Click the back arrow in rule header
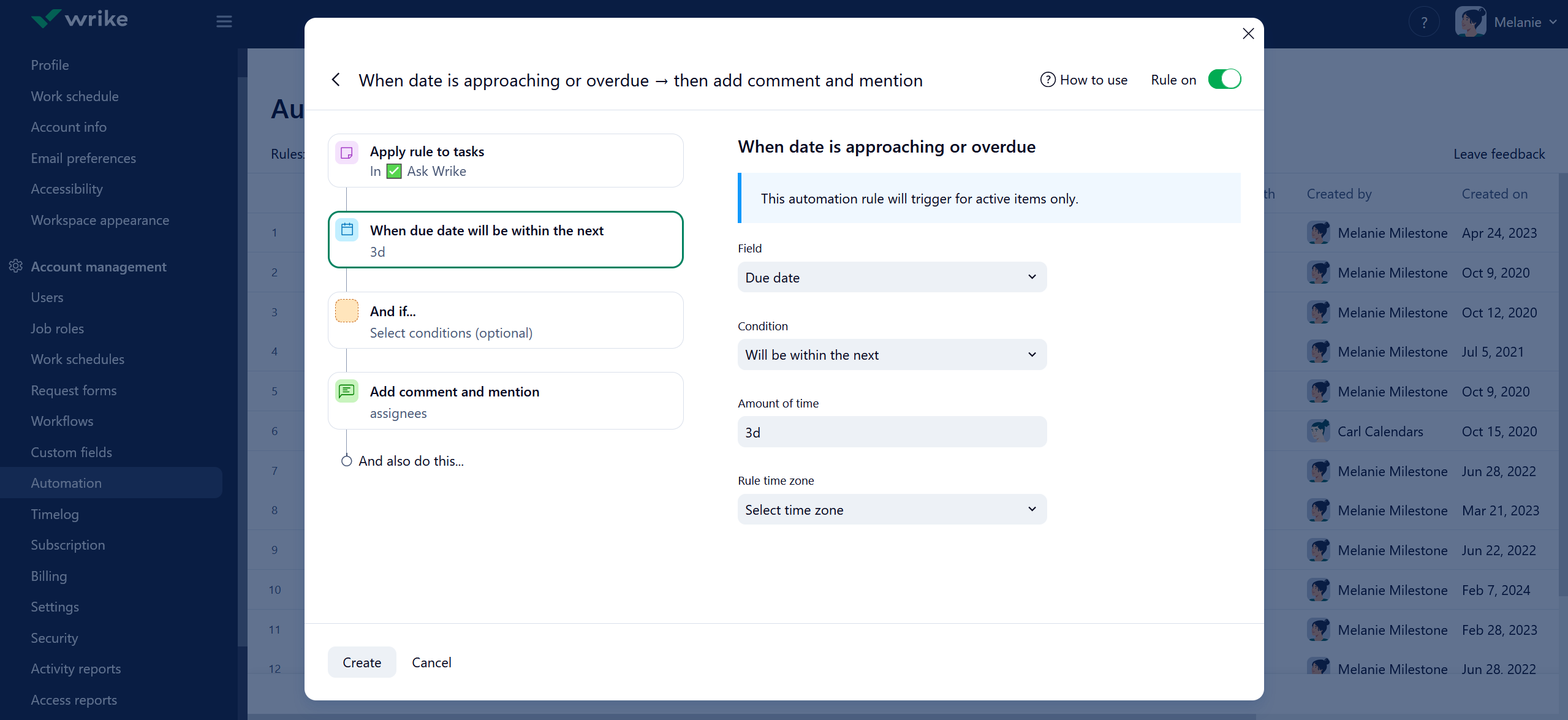 pyautogui.click(x=336, y=80)
